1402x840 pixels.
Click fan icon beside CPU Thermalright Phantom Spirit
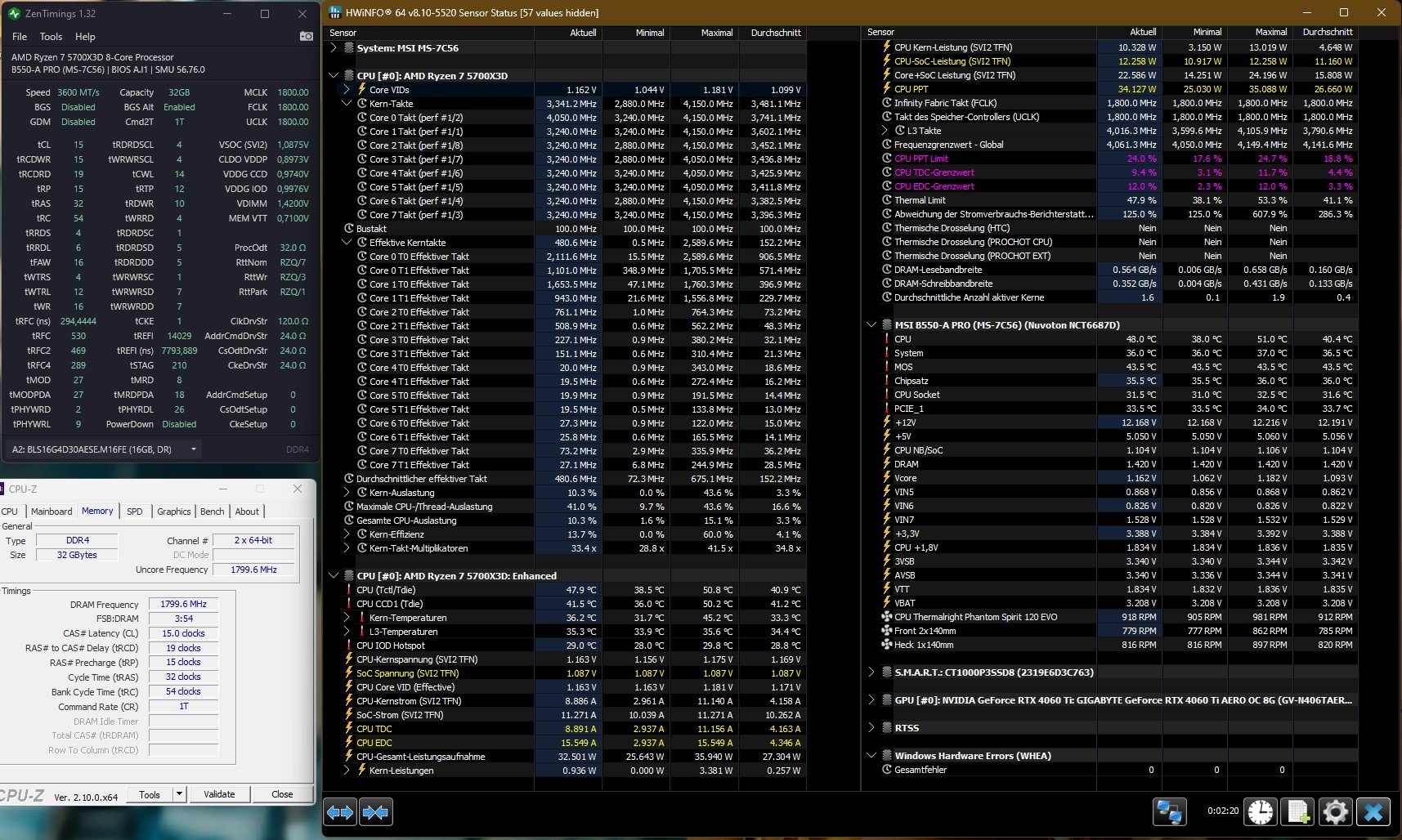(x=886, y=617)
